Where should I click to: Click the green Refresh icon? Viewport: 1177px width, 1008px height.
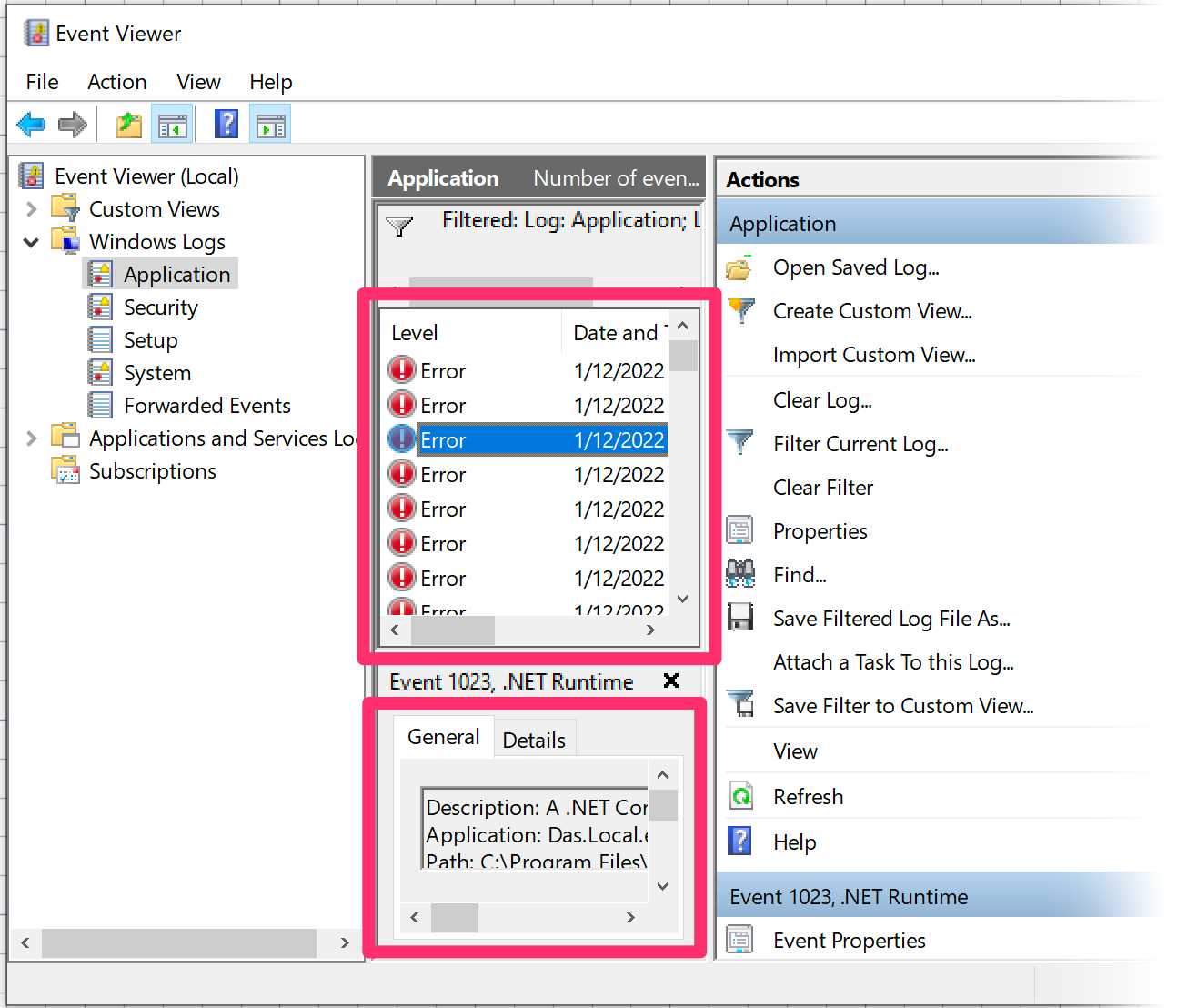[741, 796]
